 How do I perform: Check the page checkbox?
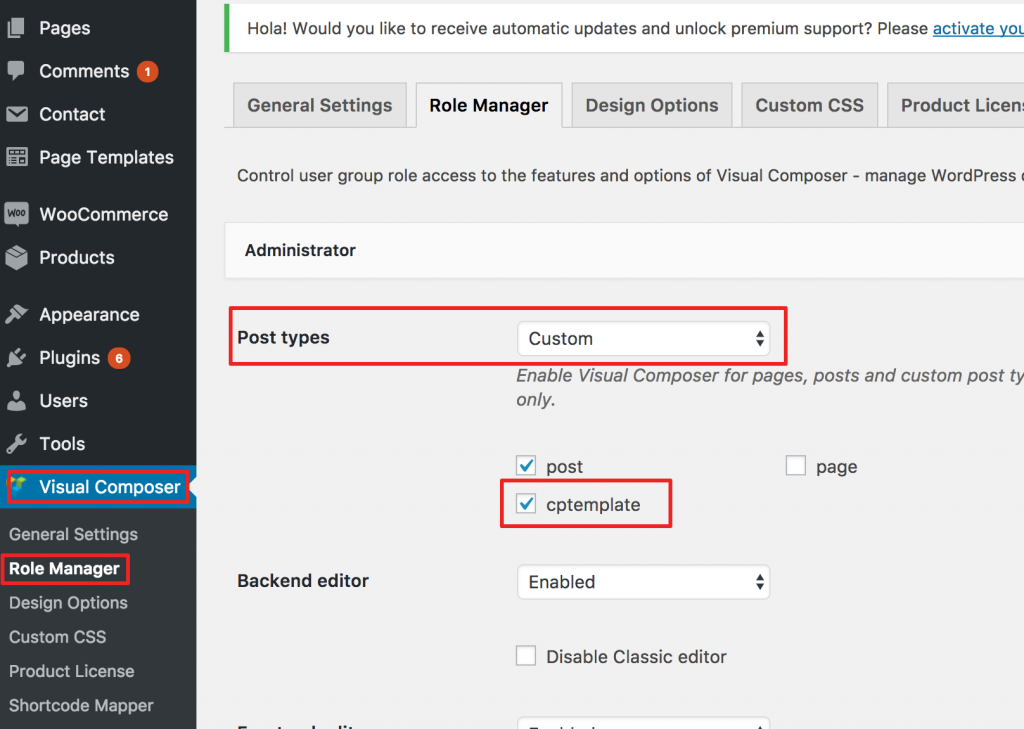(x=795, y=466)
